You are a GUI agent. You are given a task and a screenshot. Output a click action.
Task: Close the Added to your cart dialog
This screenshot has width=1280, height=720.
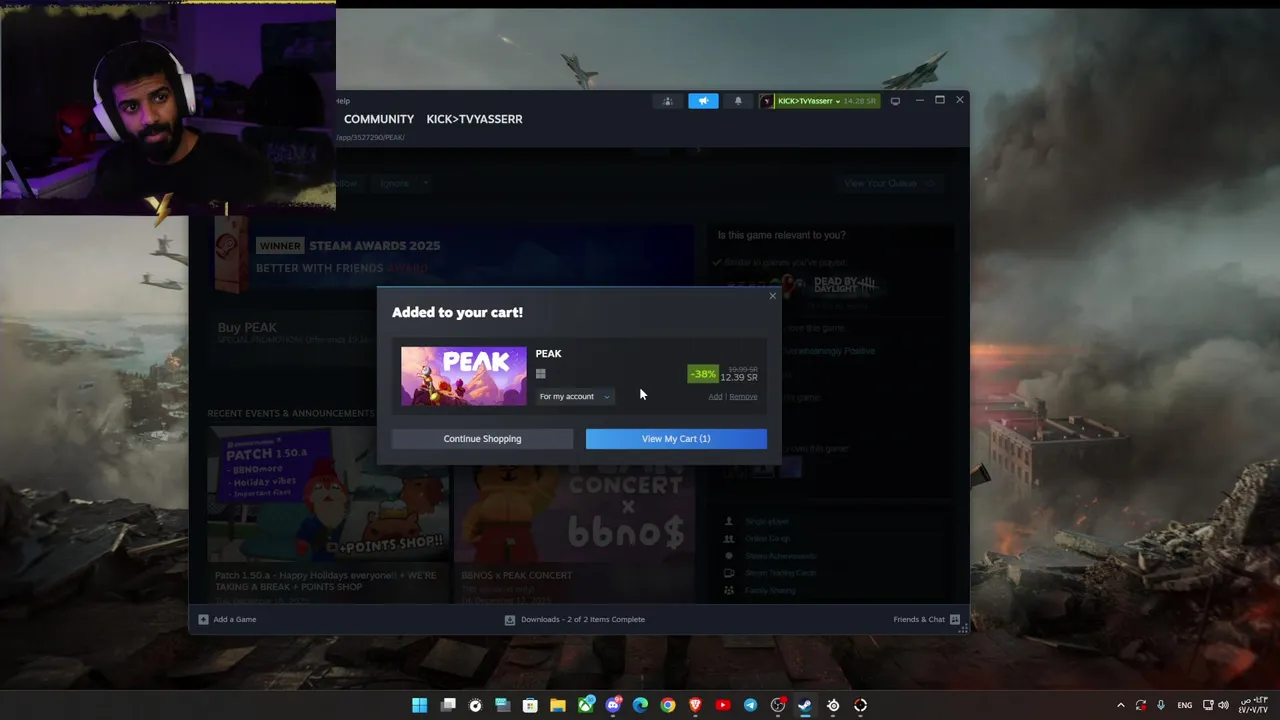click(772, 296)
